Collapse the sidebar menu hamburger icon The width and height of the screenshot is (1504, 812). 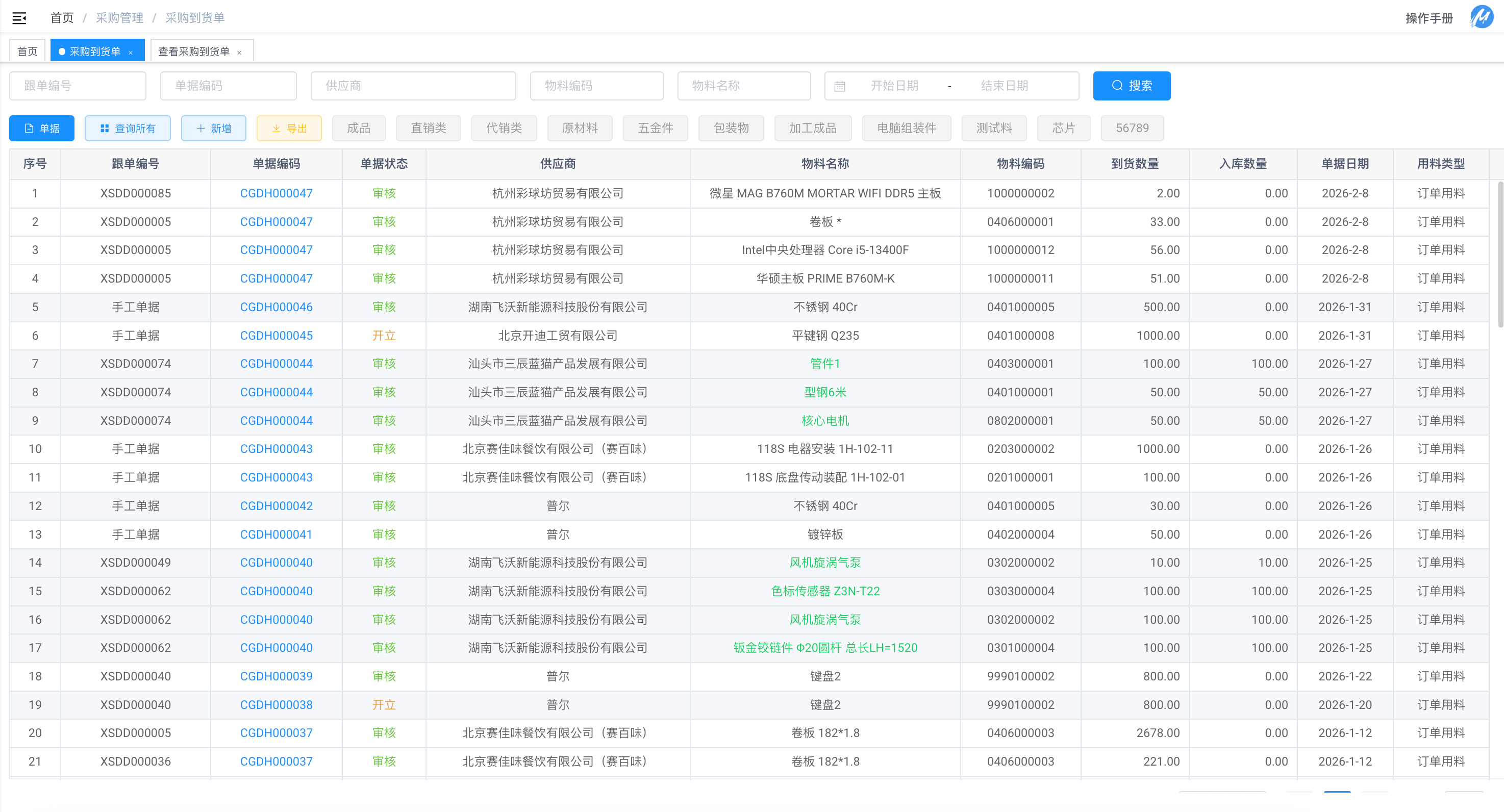click(19, 18)
